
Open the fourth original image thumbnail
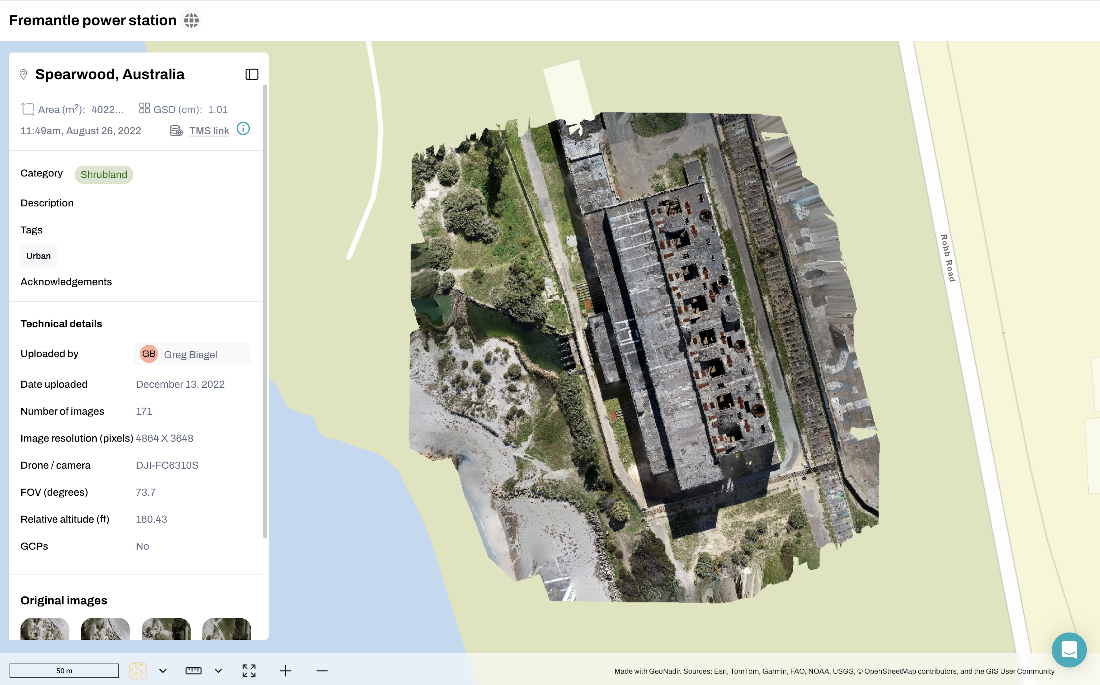(227, 629)
